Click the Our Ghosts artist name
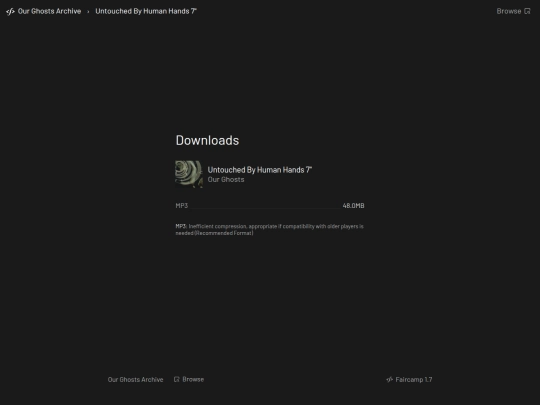 click(x=226, y=179)
